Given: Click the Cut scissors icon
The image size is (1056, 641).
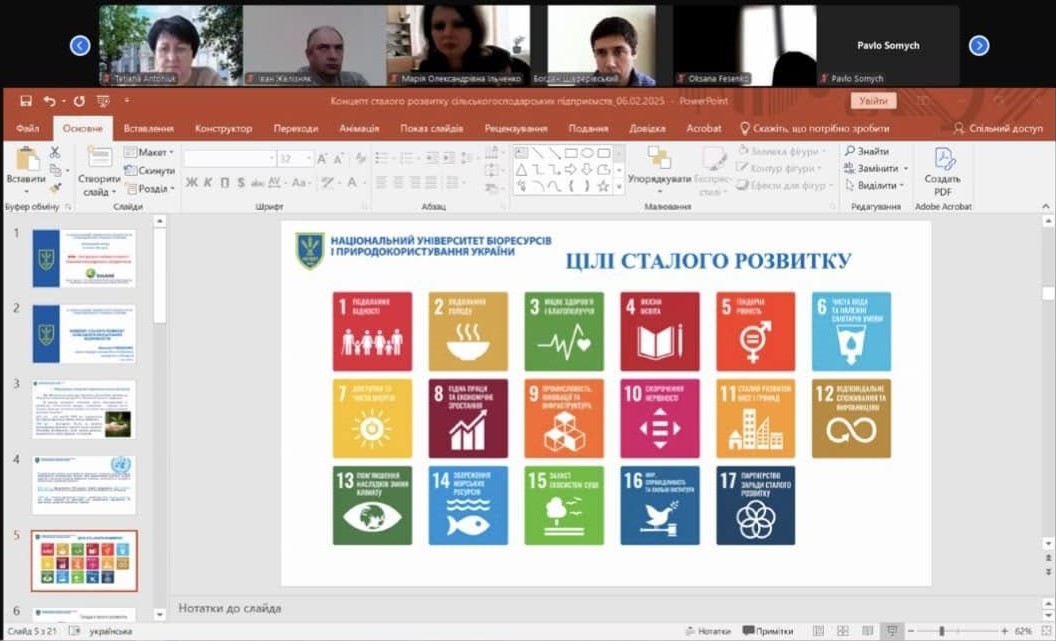Looking at the screenshot, I should 55,152.
